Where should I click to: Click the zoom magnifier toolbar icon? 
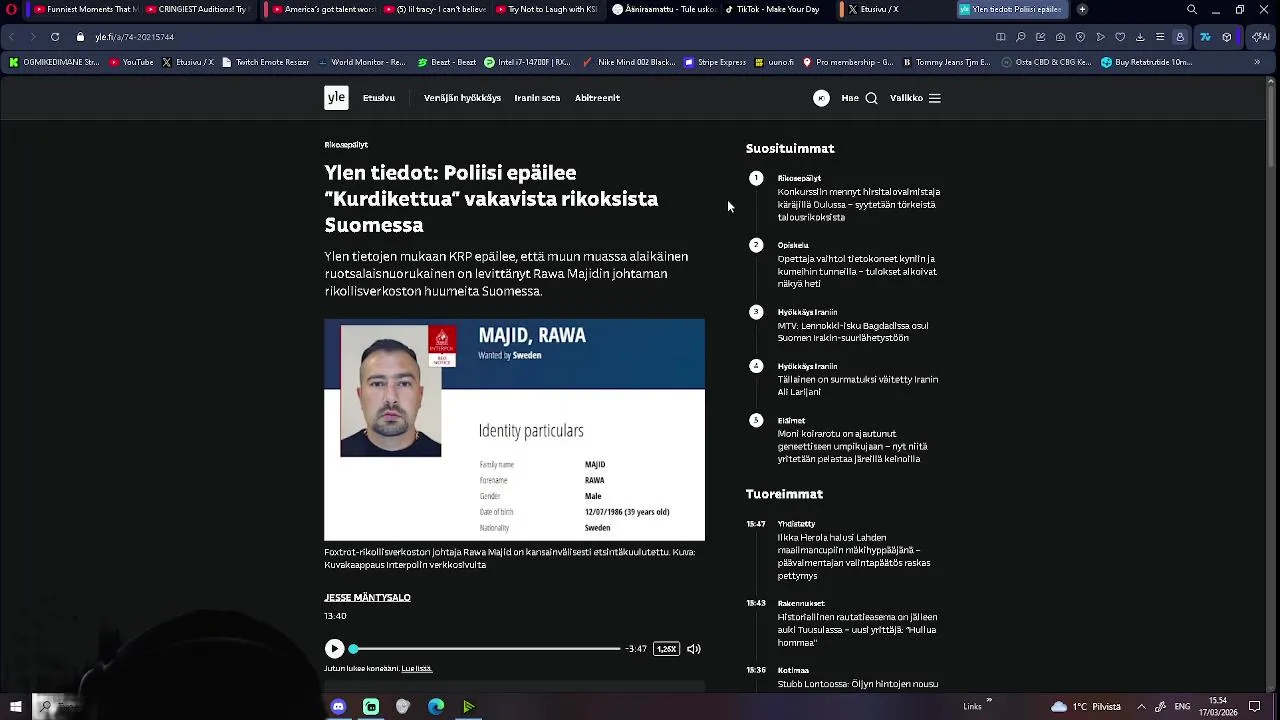click(1021, 37)
